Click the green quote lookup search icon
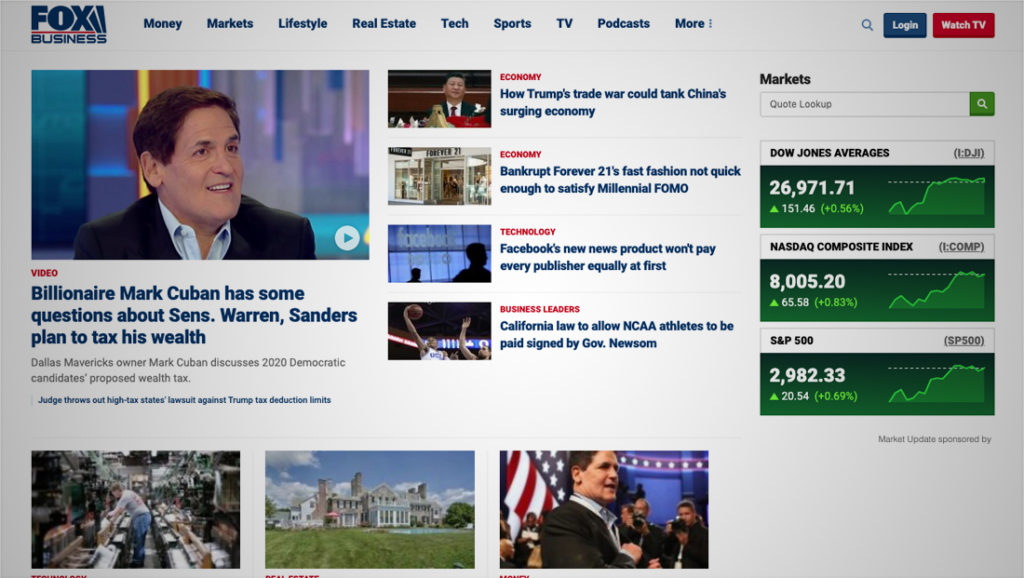Screen dimensions: 1024x578 (982, 103)
